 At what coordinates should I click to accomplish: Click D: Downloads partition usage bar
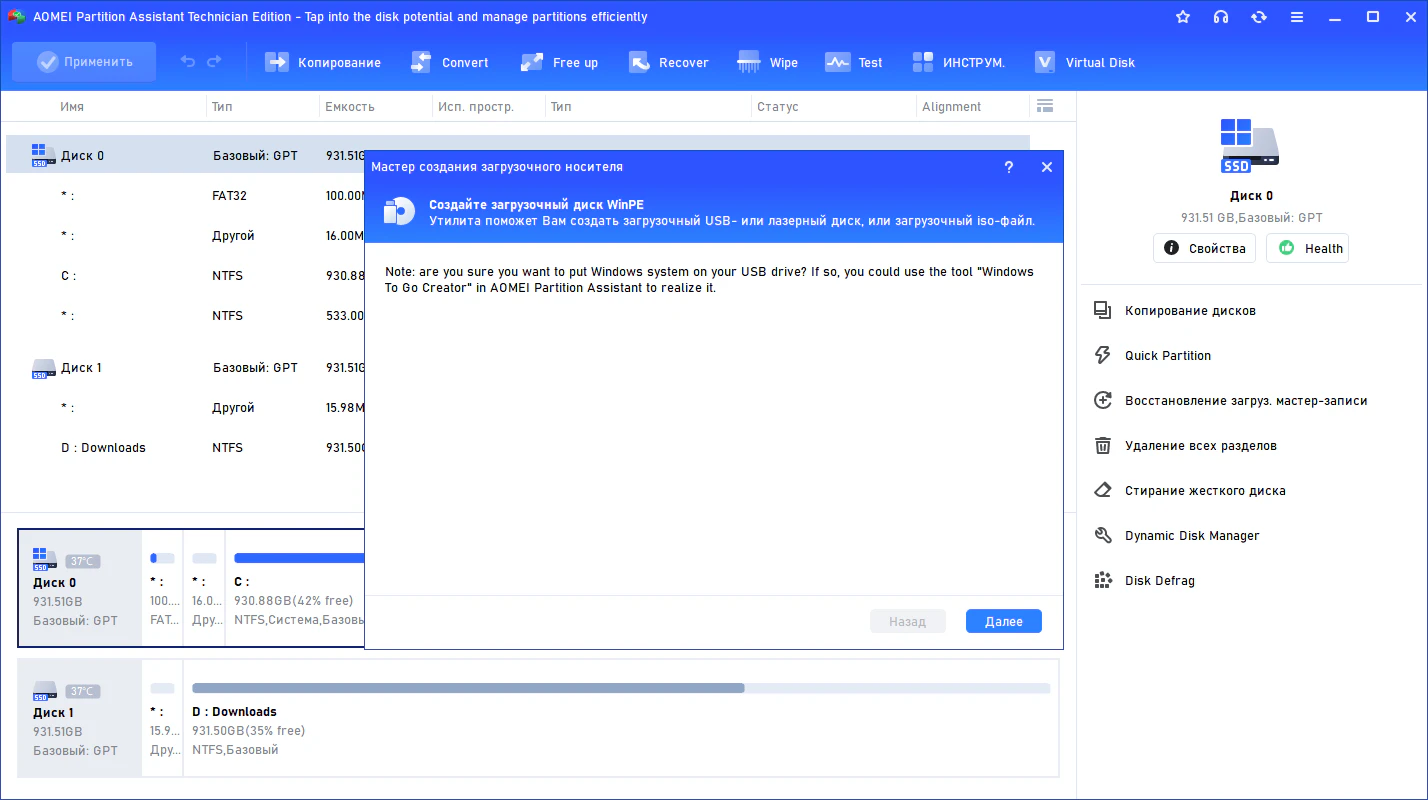(620, 688)
